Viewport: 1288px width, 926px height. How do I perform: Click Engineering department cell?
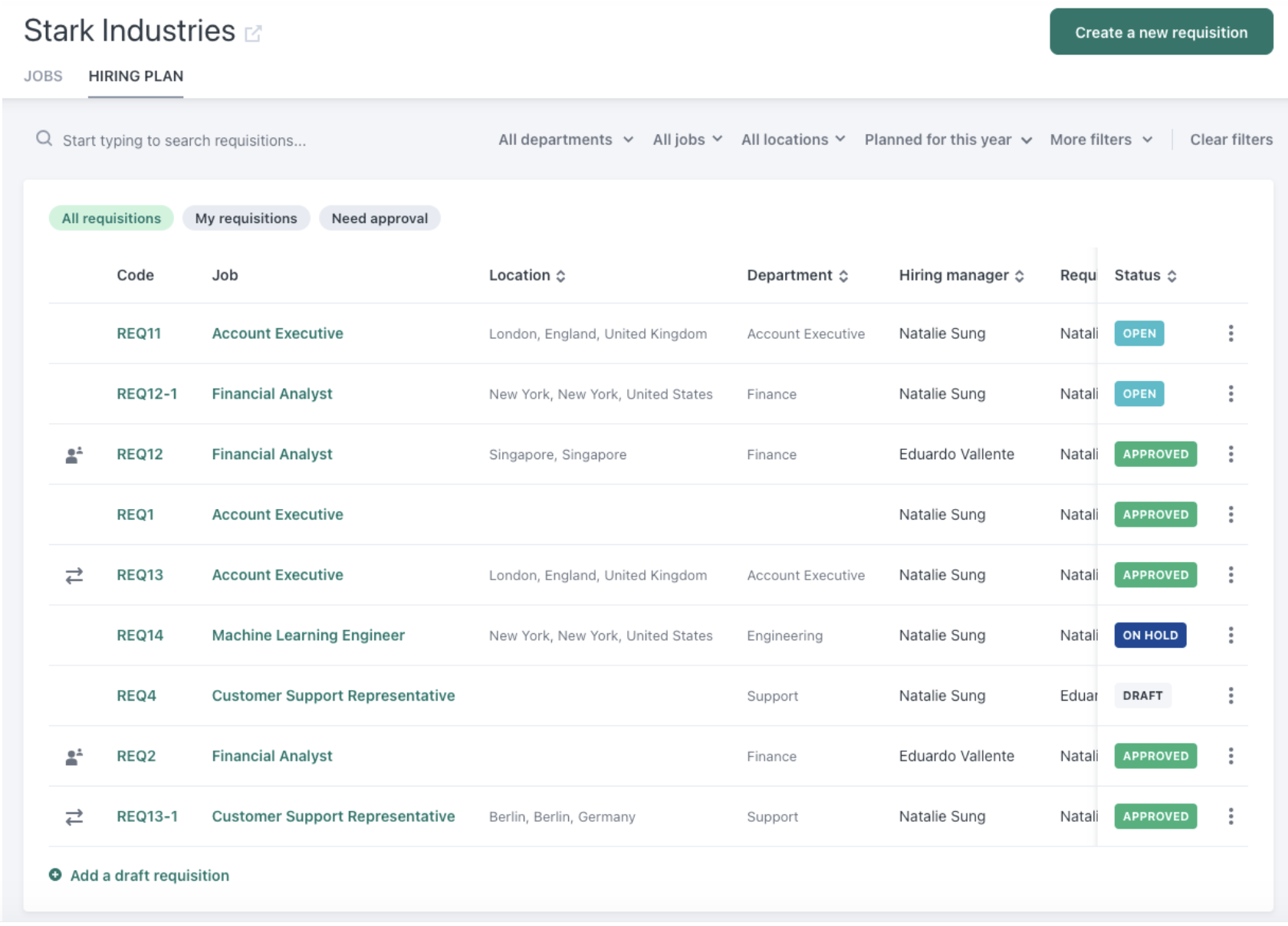[x=784, y=635]
